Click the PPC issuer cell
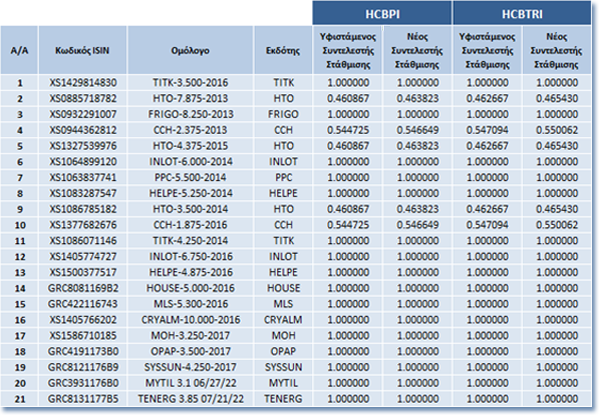Image resolution: width=607 pixels, height=420 pixels. pyautogui.click(x=282, y=177)
